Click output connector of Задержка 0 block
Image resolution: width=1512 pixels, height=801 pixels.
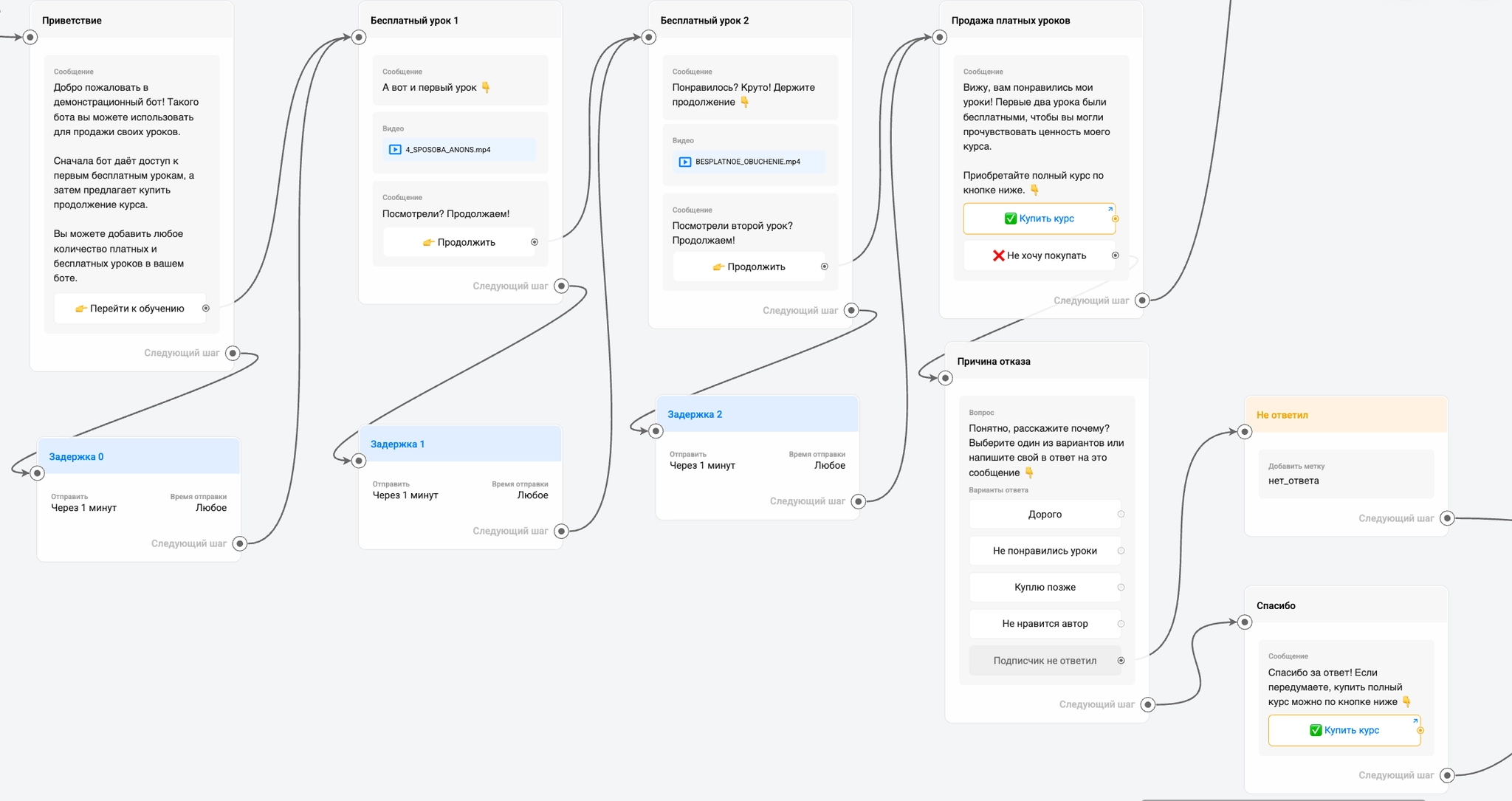point(239,544)
